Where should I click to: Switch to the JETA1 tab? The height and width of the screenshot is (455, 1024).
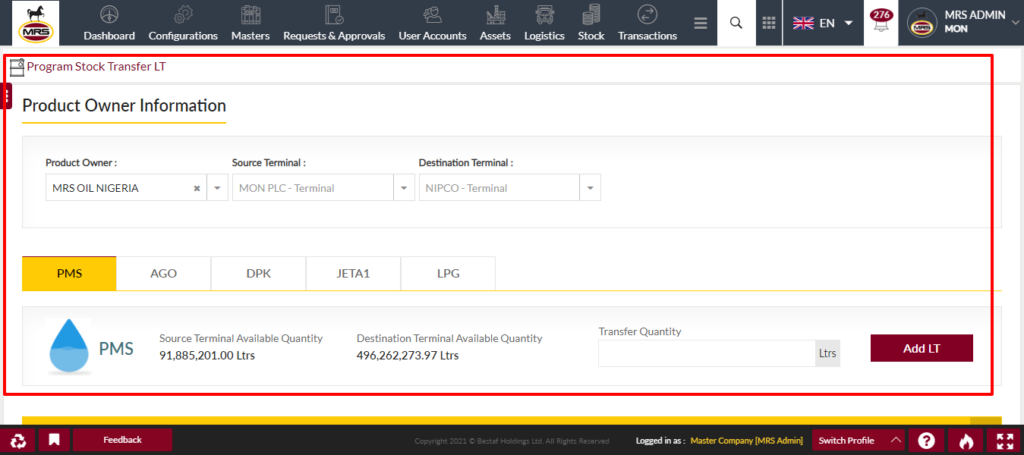click(353, 274)
